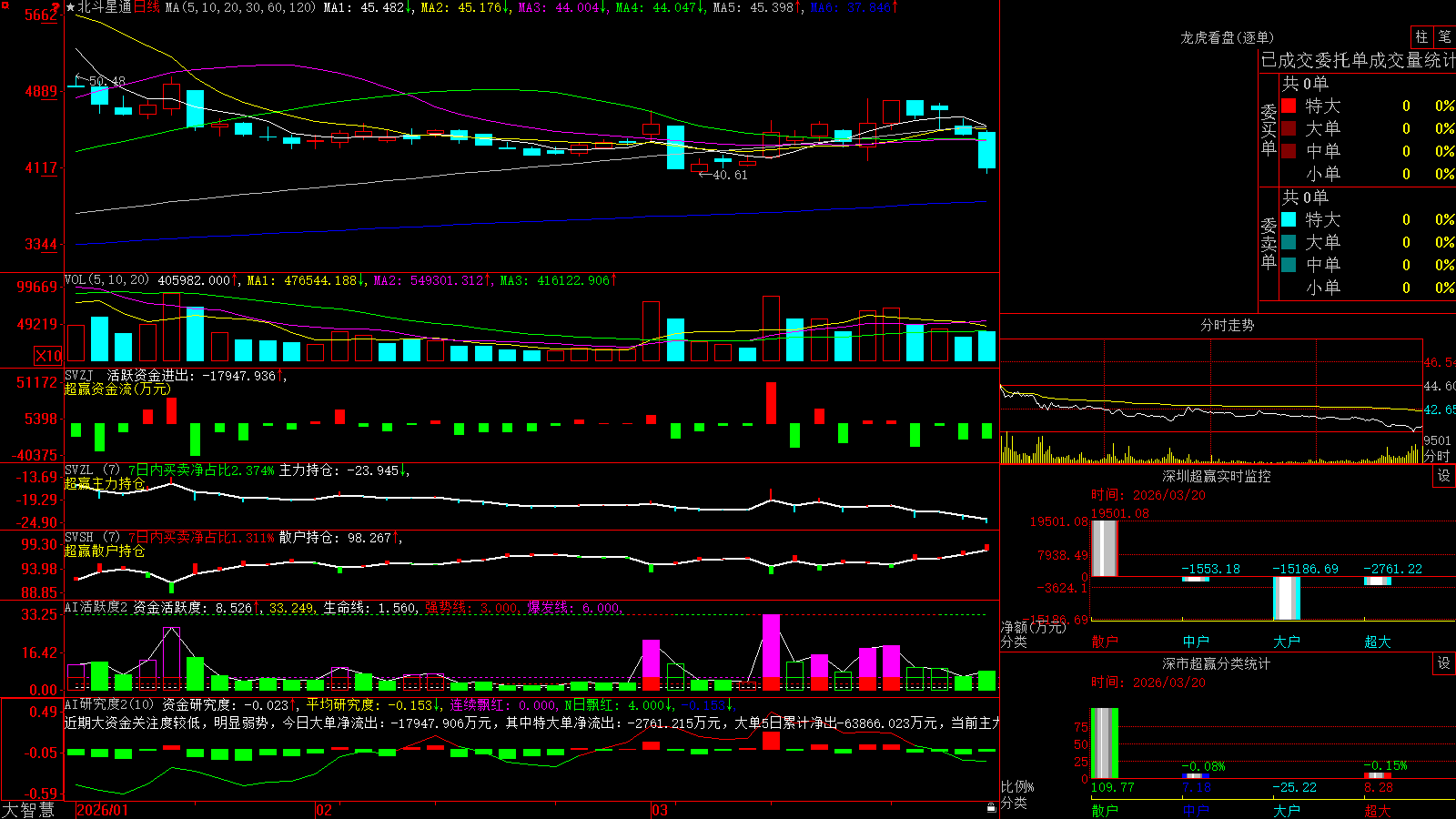1456x819 pixels.
Task: Select 超大 category in 实时监控 chart
Action: tap(1378, 642)
